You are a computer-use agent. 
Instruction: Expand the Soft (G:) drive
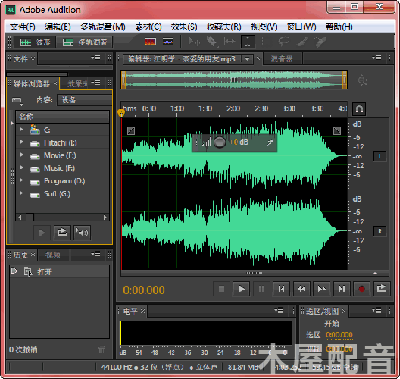pos(22,193)
